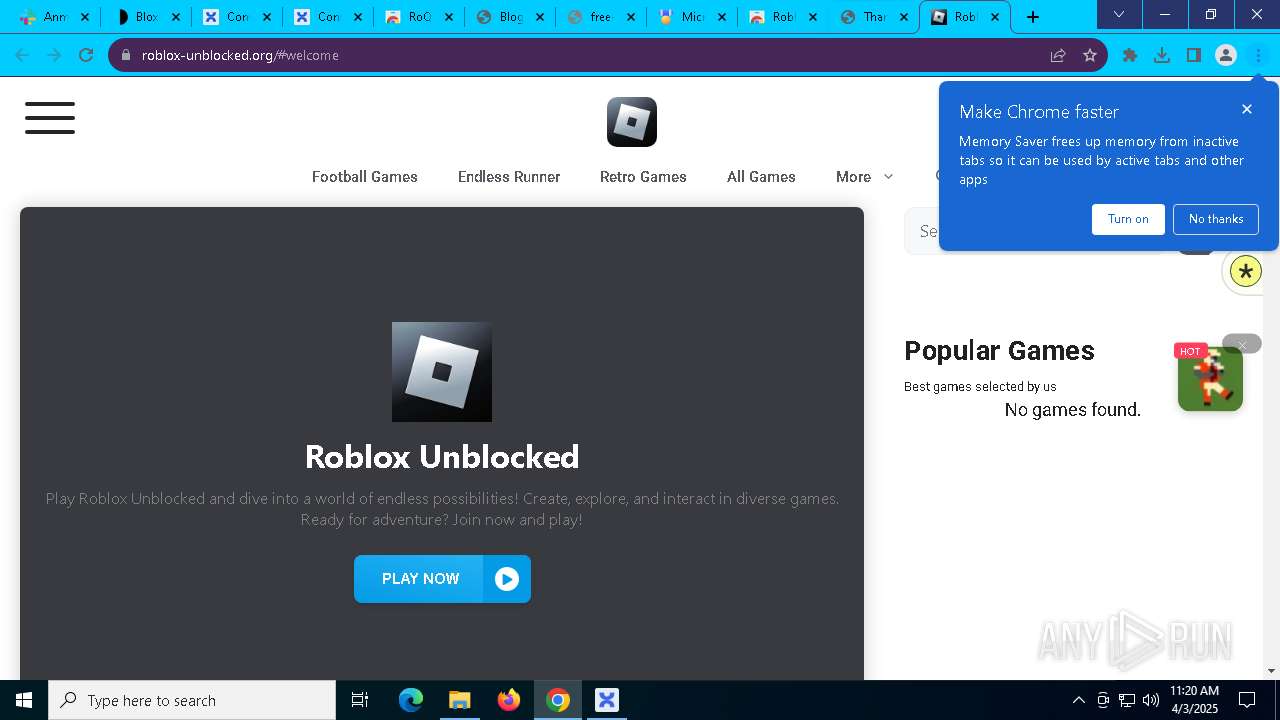Open the clock showing 11:20 AM
Image resolution: width=1280 pixels, height=720 pixels.
point(1193,700)
